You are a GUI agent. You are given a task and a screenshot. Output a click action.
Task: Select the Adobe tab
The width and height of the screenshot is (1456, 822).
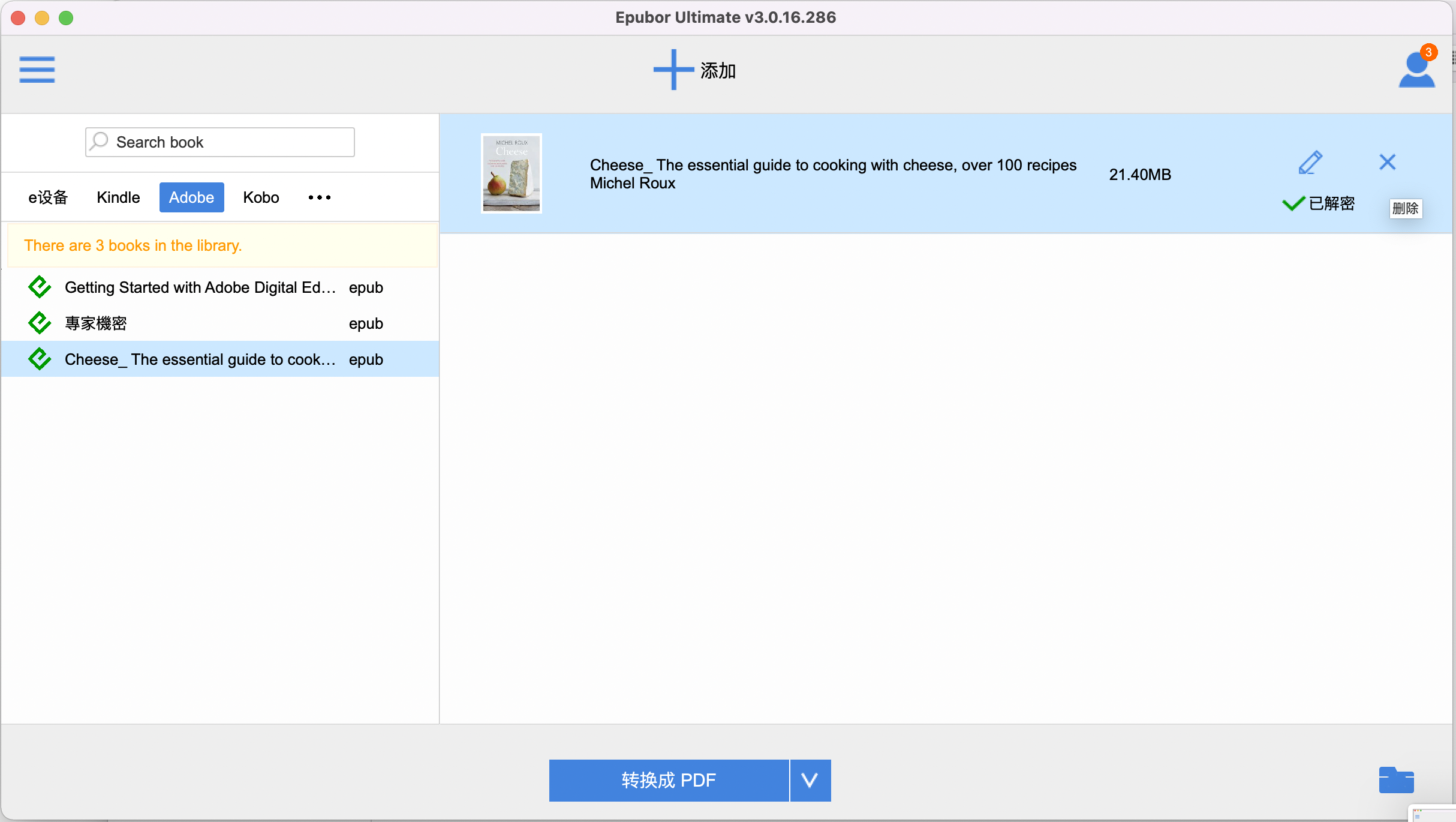(x=191, y=197)
